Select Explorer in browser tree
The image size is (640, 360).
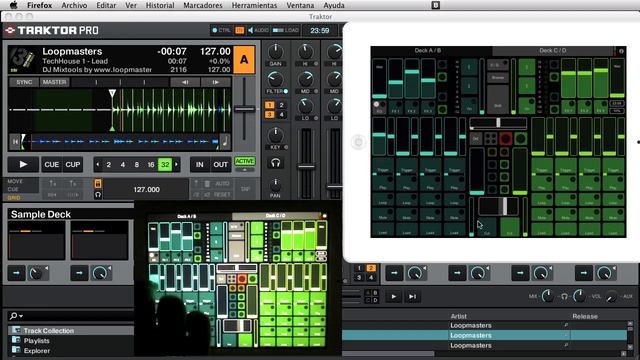pyautogui.click(x=37, y=351)
